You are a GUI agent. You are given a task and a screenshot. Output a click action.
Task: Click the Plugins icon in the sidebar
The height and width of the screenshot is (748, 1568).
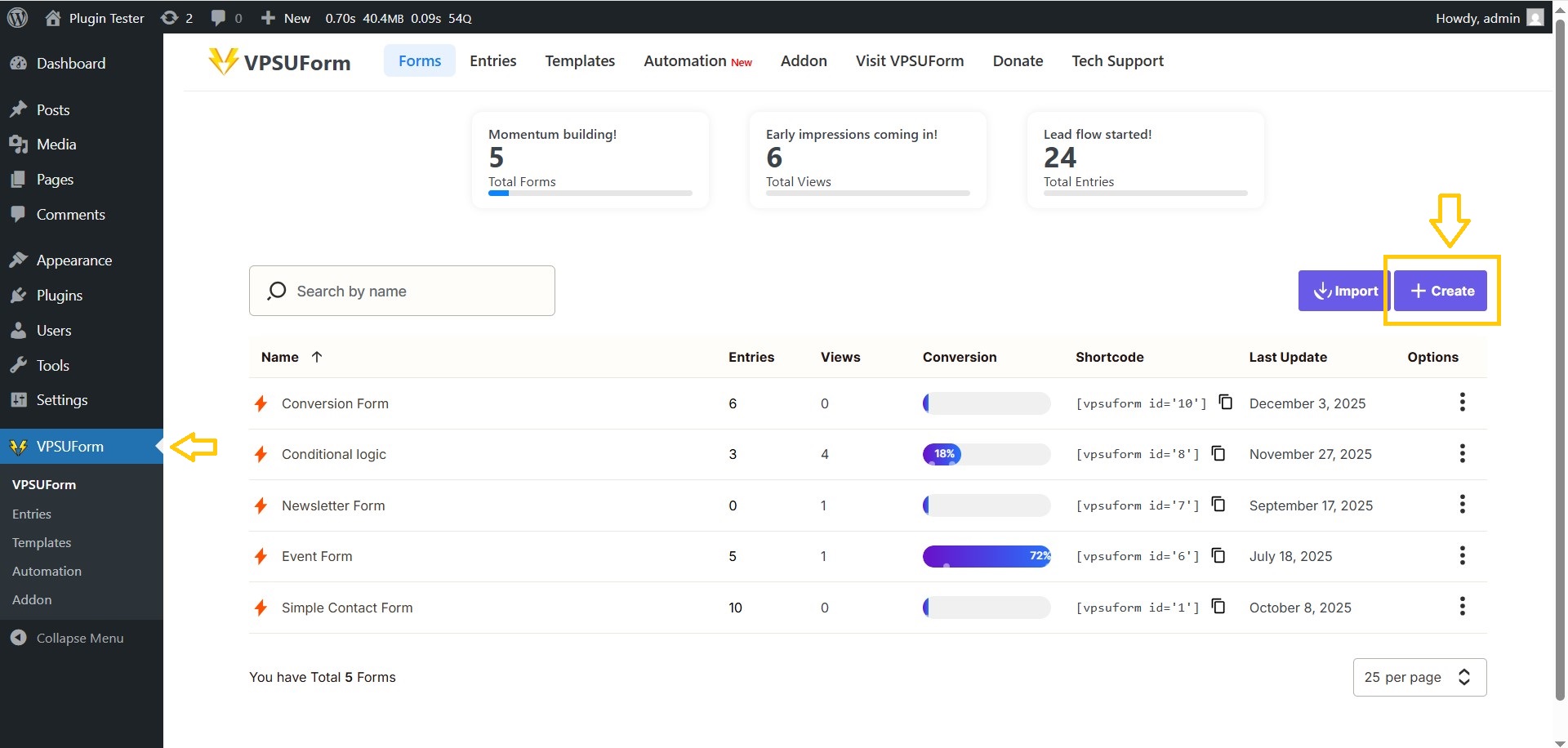click(x=19, y=295)
